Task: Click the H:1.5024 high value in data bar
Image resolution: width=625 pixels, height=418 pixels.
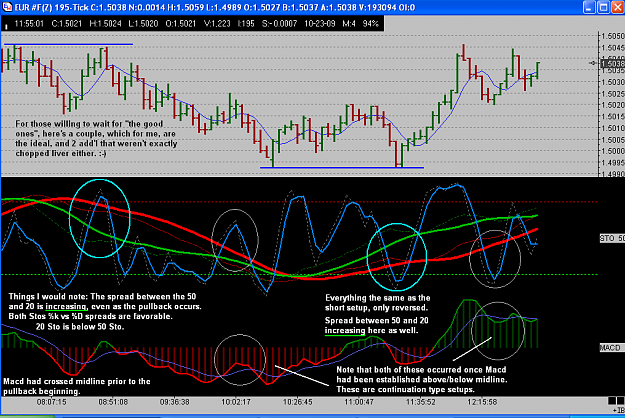Action: click(105, 24)
